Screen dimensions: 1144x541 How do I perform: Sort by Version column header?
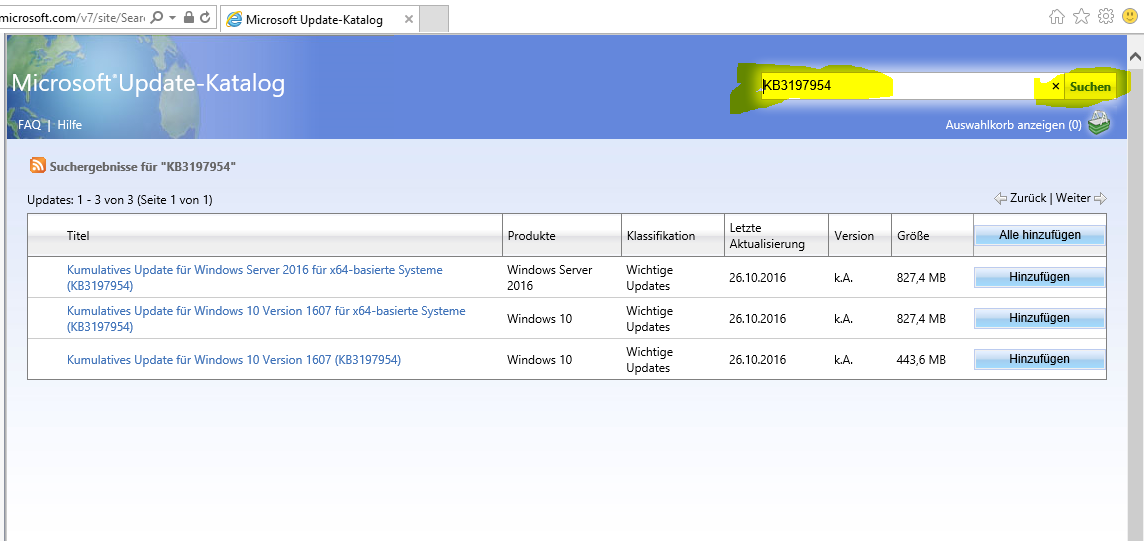point(854,236)
